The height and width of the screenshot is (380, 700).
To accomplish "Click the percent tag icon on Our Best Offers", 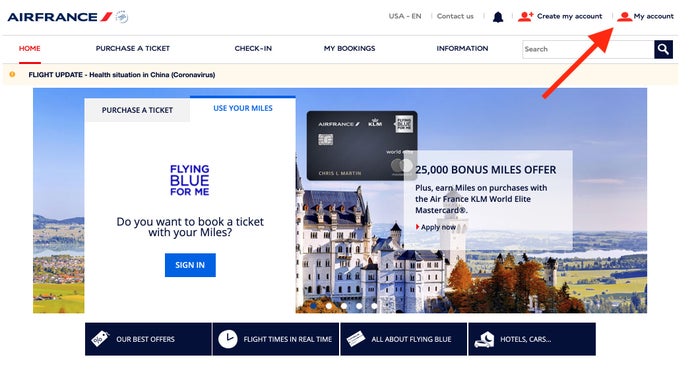I will tap(100, 339).
